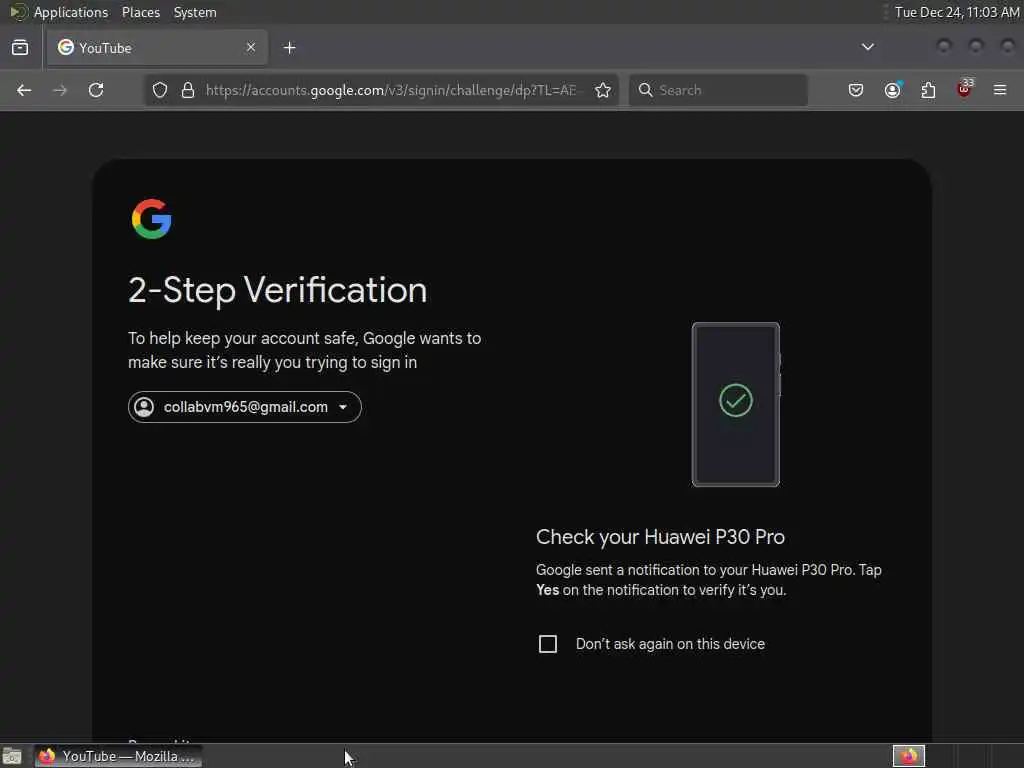The height and width of the screenshot is (768, 1024).
Task: Click the show desktop icon in bottom panel
Action: pos(12,756)
